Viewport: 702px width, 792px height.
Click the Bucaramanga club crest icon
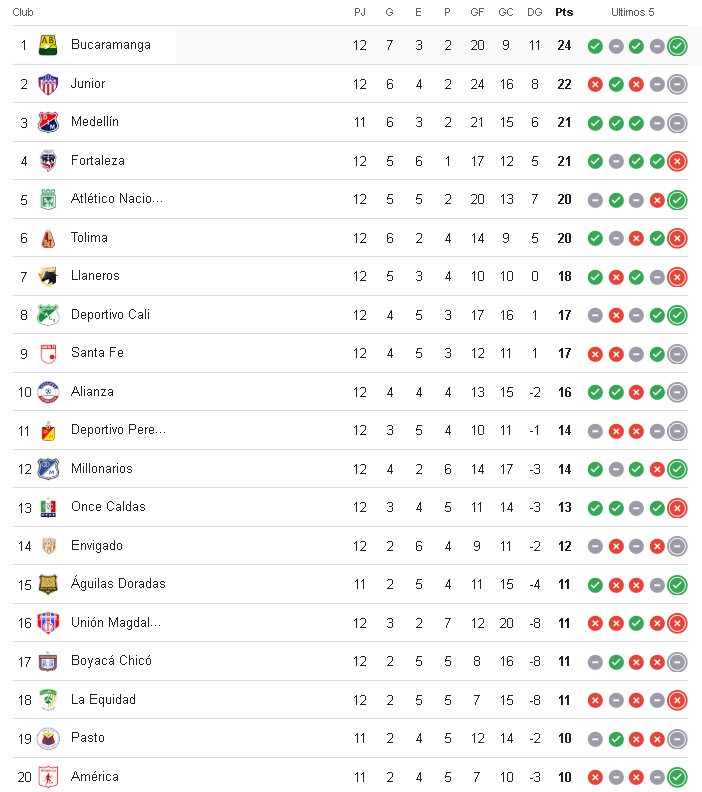(x=48, y=45)
